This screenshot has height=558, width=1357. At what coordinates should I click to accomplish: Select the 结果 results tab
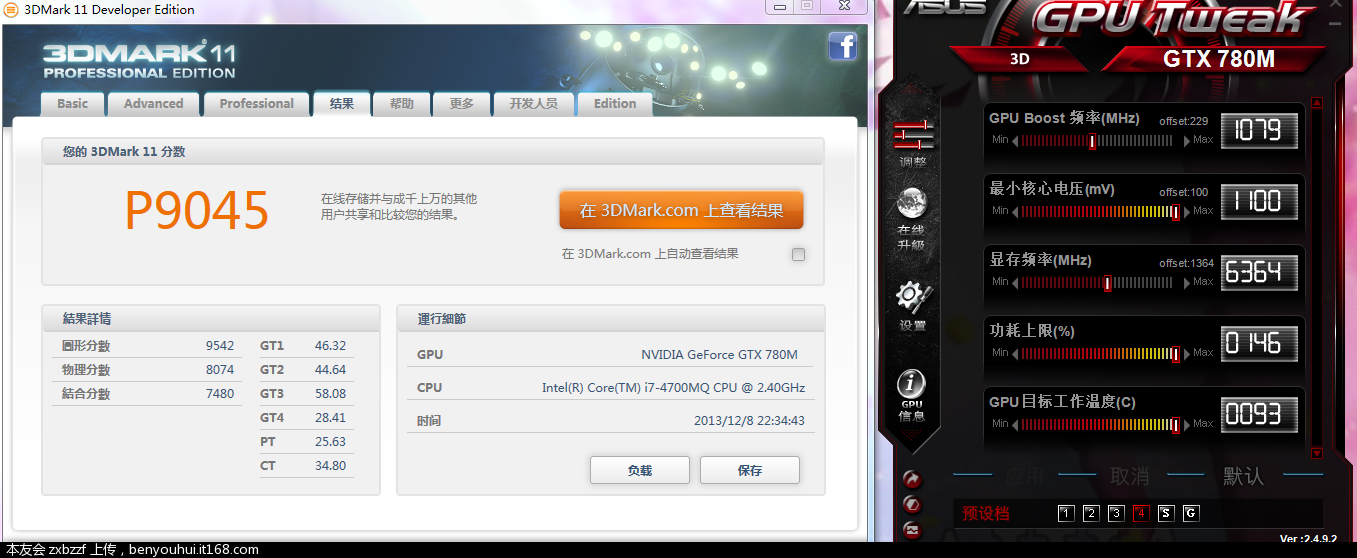coord(342,104)
